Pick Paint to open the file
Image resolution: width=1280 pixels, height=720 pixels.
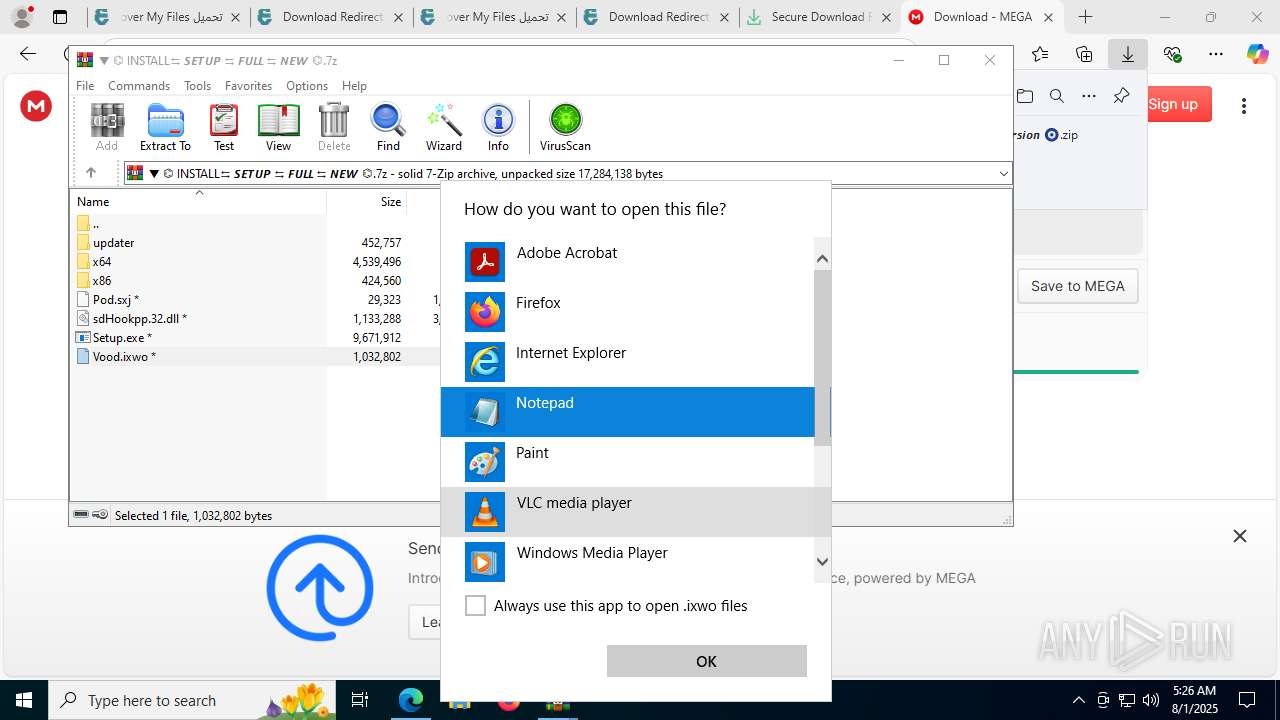tap(627, 462)
